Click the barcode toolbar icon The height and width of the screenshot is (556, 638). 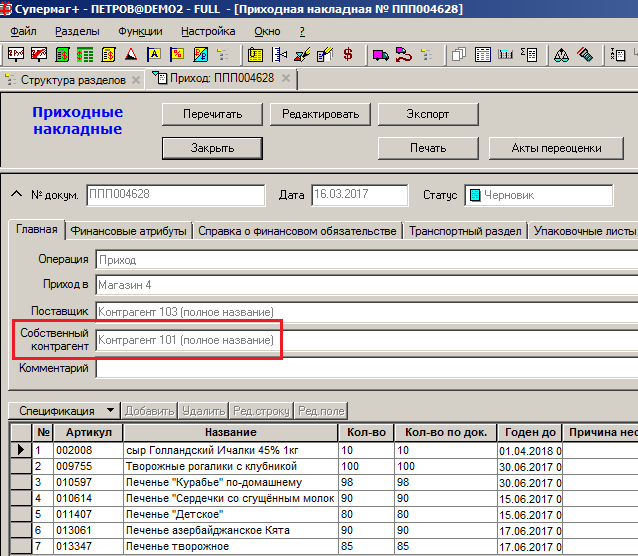(505, 54)
